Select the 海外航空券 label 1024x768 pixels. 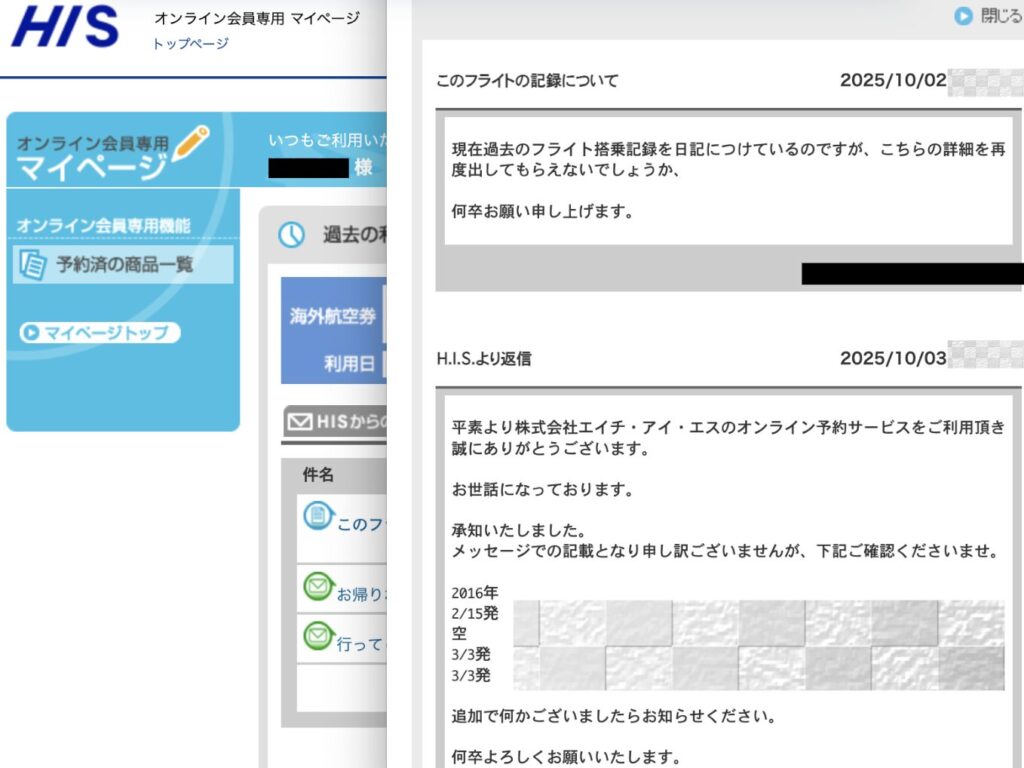pyautogui.click(x=332, y=315)
